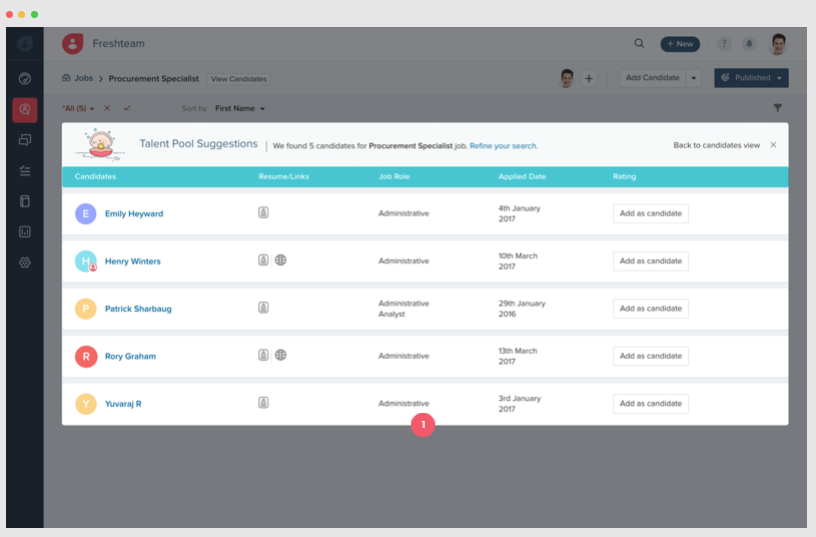Click the + New button
Screen dimensions: 816x537
(680, 44)
